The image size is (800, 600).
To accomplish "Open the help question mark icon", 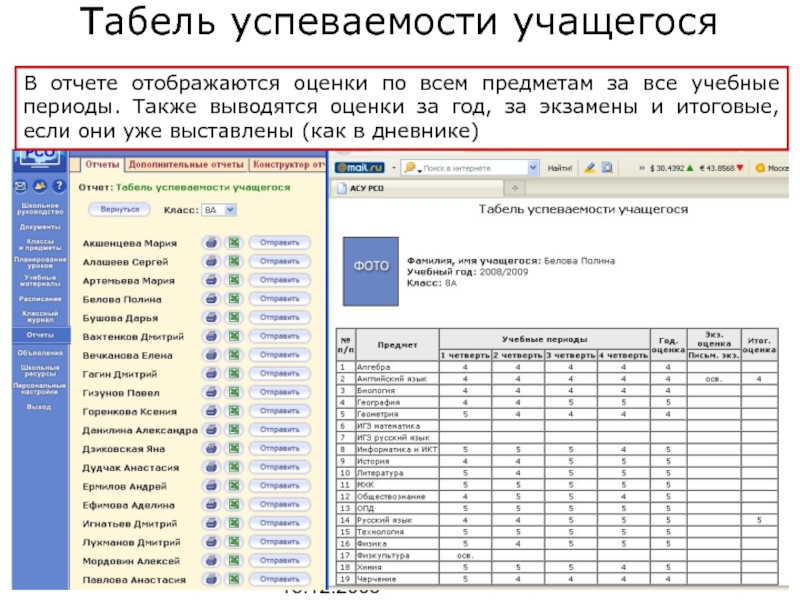I will tap(58, 186).
